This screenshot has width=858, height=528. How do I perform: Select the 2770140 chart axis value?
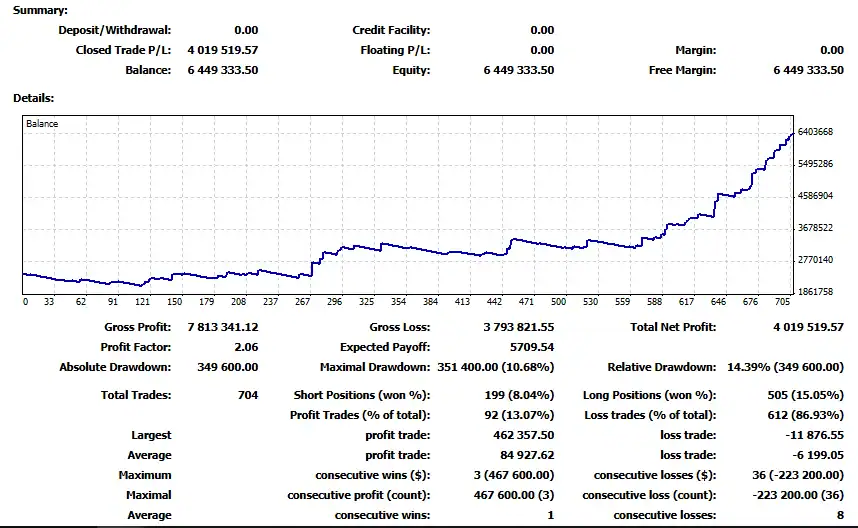[x=815, y=260]
